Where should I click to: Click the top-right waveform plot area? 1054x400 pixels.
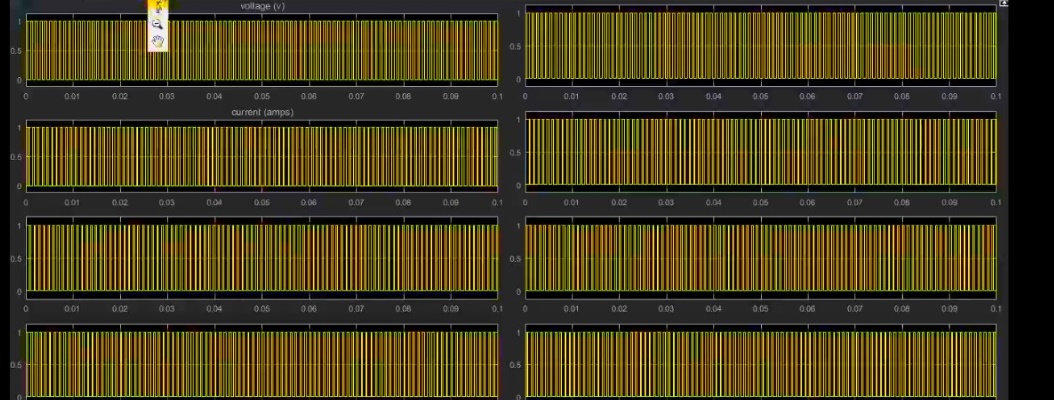pos(761,44)
